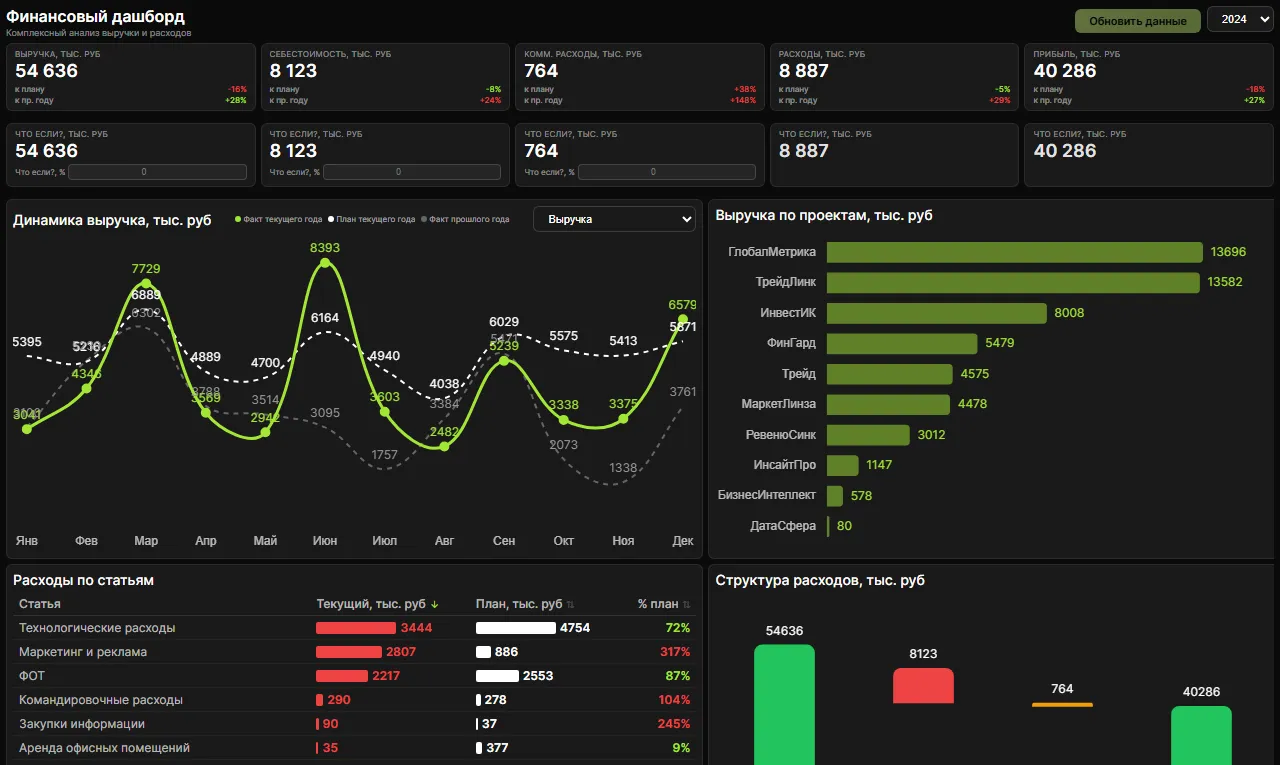1280x765 pixels.
Task: Click the Аренда офисных помещений row label
Action: point(104,748)
